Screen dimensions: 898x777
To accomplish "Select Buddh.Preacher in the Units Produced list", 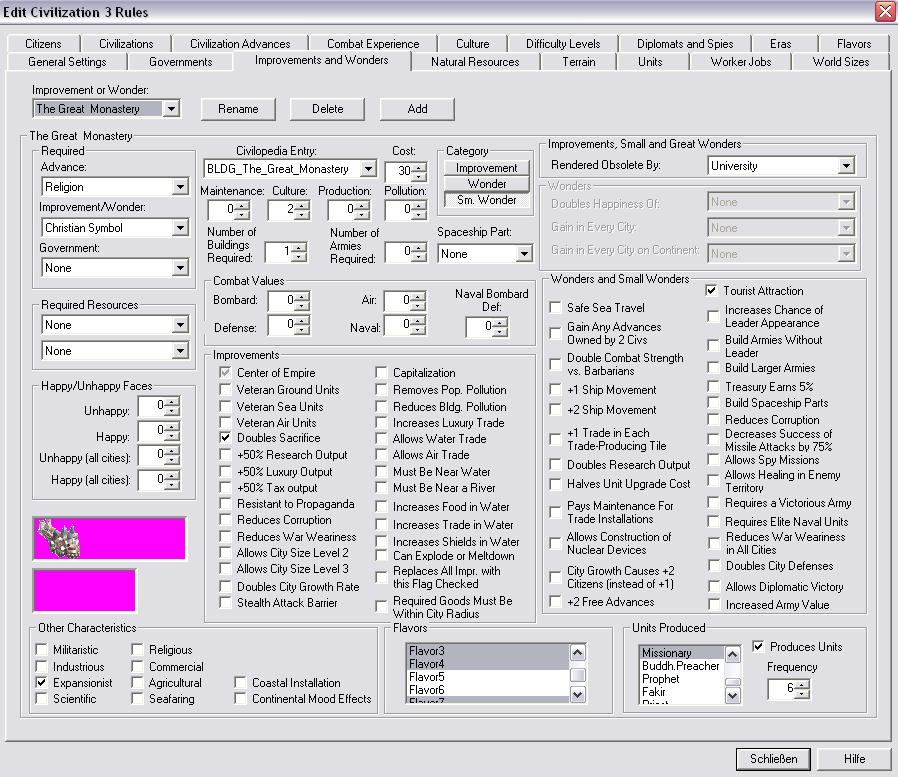I will (680, 666).
